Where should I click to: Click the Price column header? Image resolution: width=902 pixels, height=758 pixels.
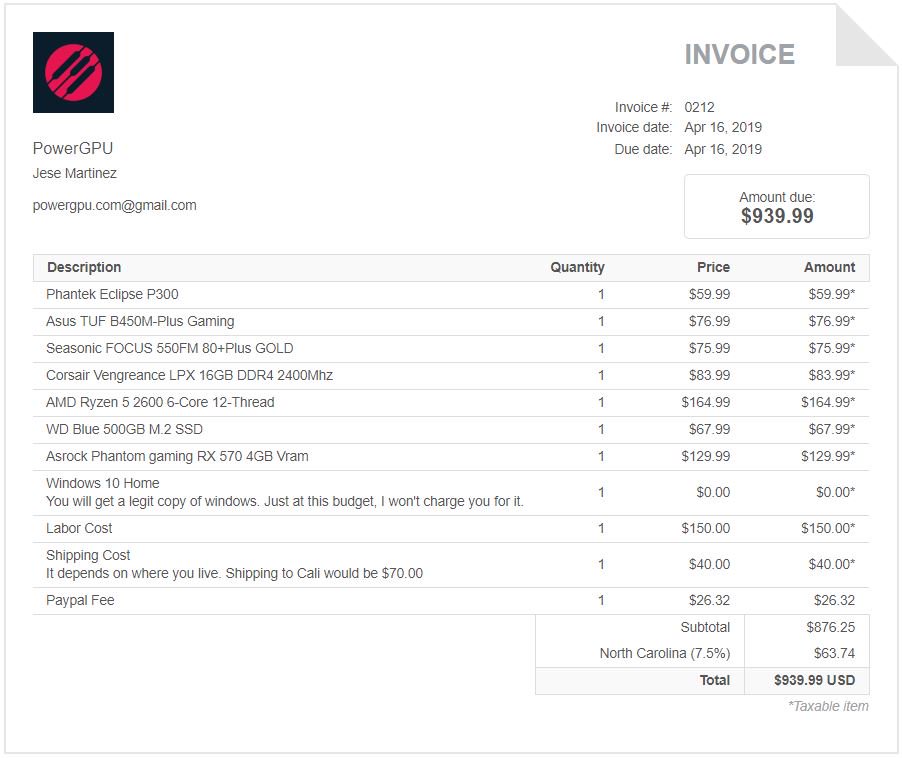(713, 267)
